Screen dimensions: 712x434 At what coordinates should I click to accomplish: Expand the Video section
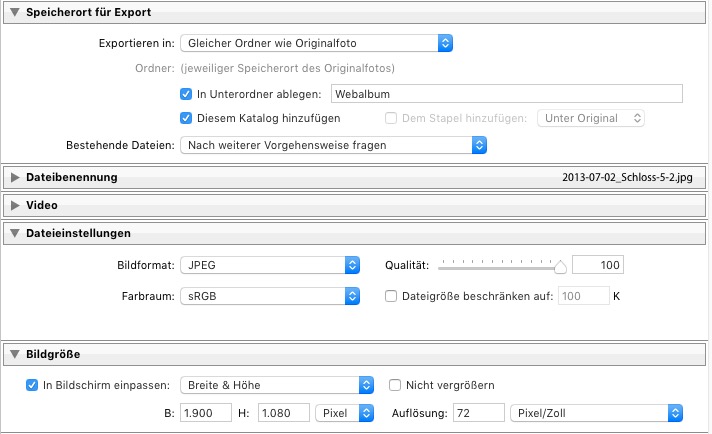click(x=14, y=205)
